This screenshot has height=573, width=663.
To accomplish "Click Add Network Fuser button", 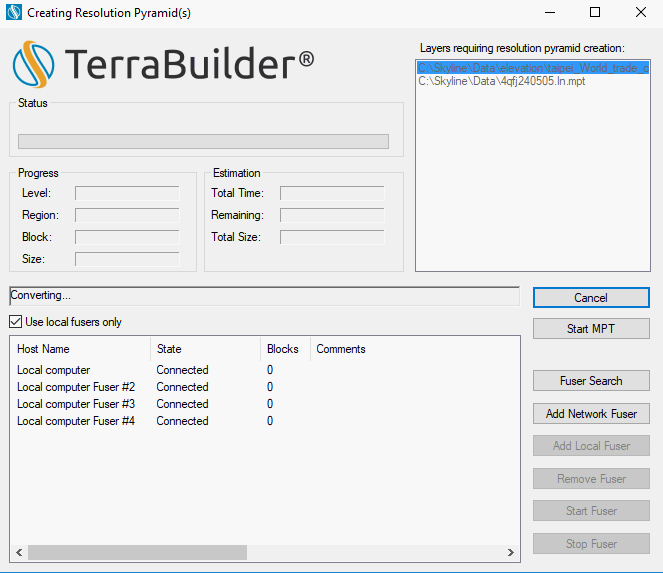I will click(591, 414).
